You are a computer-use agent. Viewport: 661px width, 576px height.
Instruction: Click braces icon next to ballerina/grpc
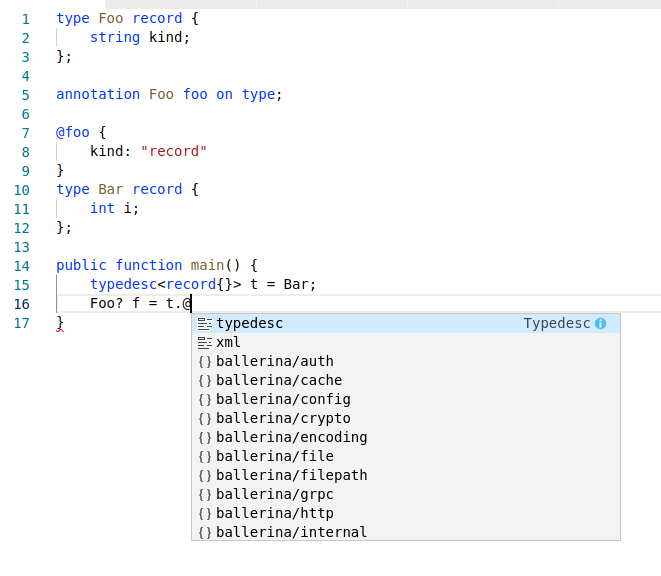point(205,495)
